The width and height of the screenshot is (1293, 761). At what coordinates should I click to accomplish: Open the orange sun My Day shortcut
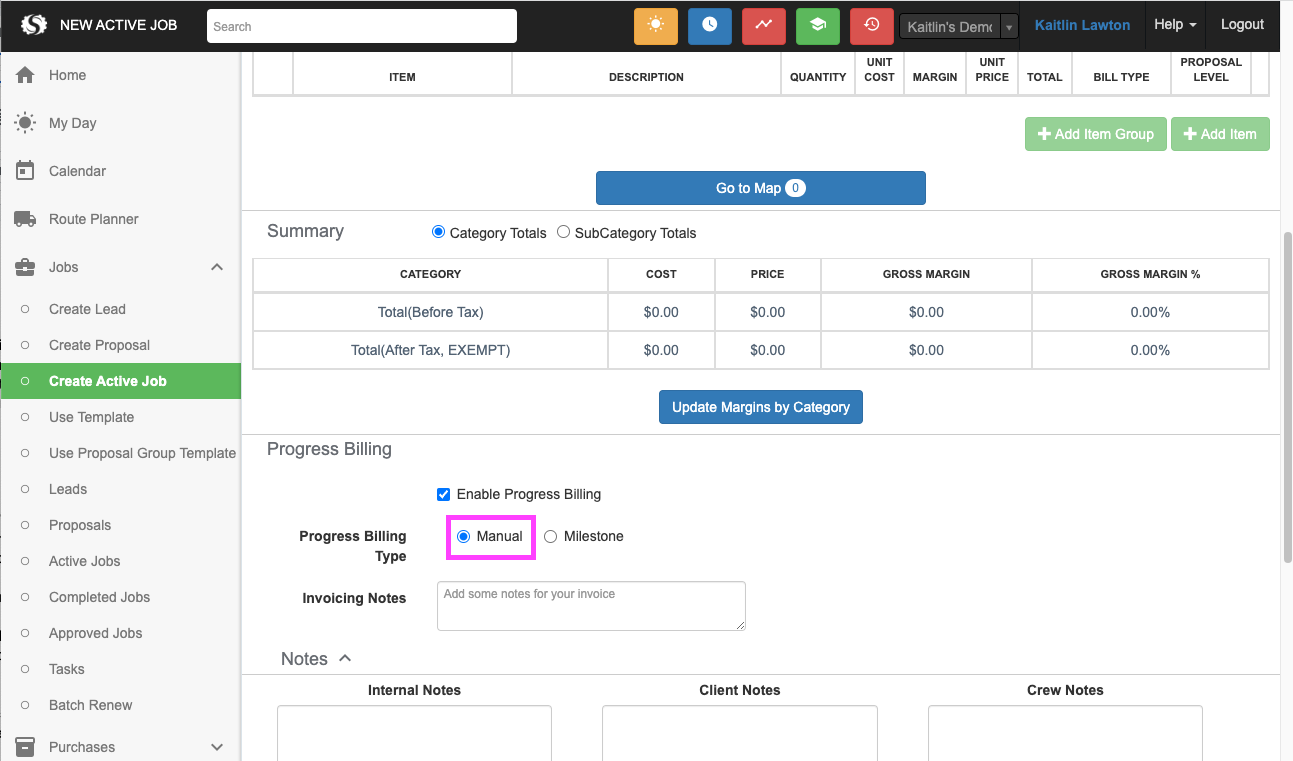point(656,25)
